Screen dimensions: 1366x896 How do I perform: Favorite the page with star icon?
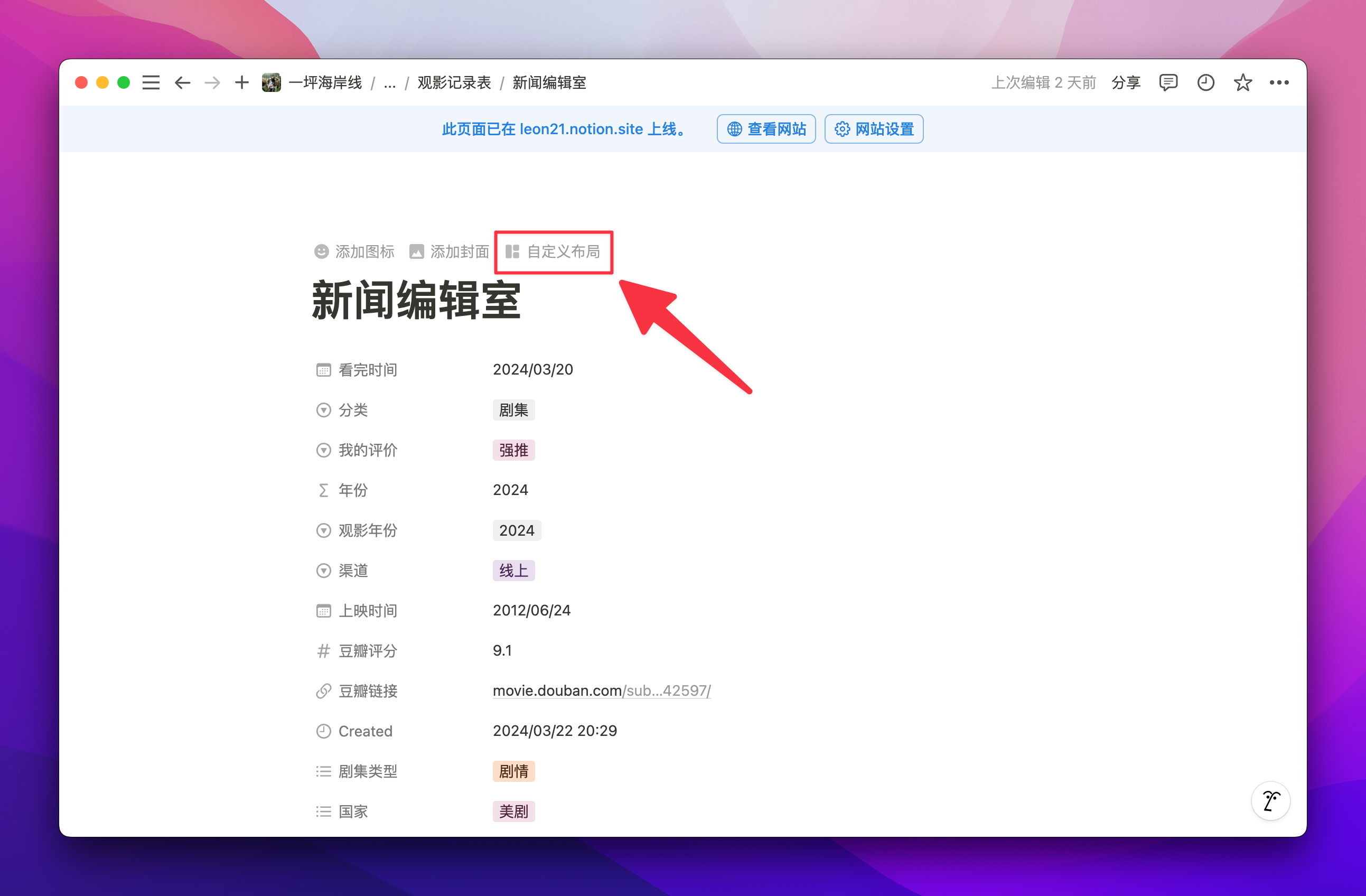(1242, 82)
